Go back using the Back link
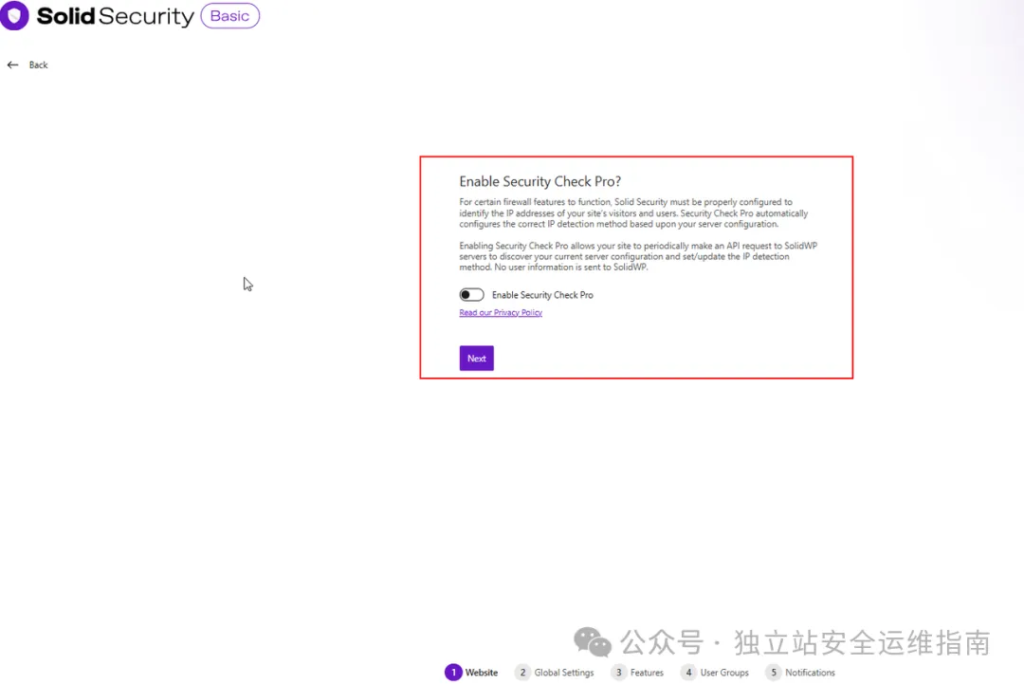The width and height of the screenshot is (1024, 684). click(39, 65)
